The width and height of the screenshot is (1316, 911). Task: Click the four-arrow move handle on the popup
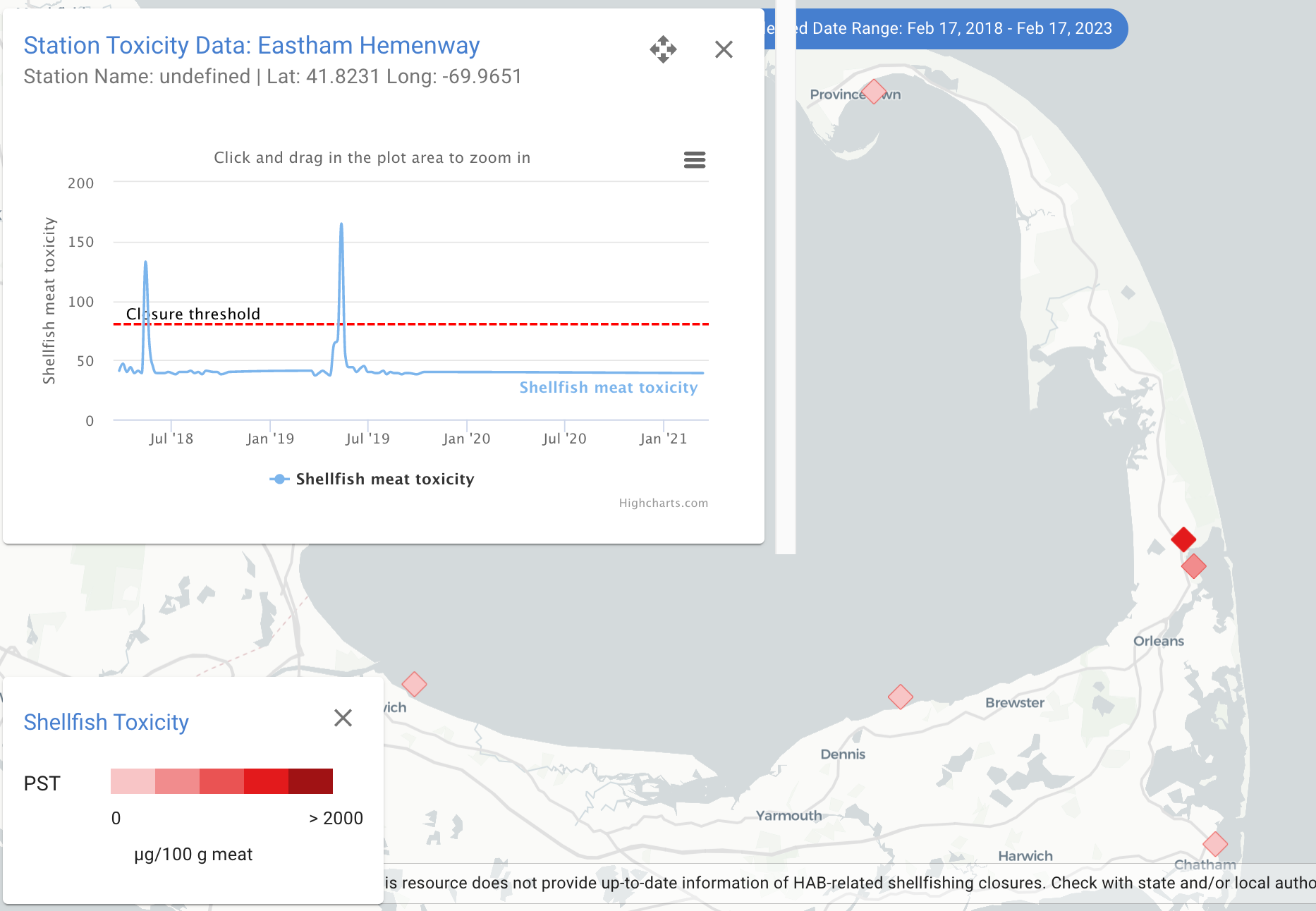664,50
